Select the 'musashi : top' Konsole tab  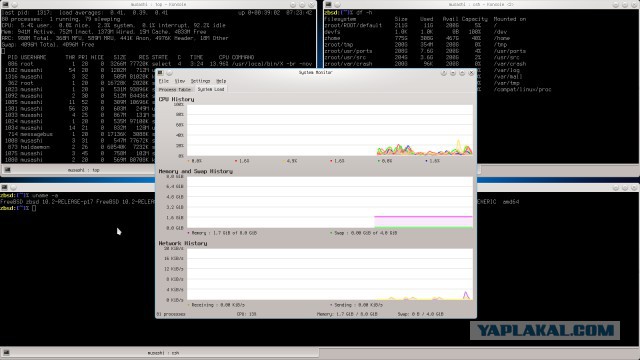coord(84,170)
